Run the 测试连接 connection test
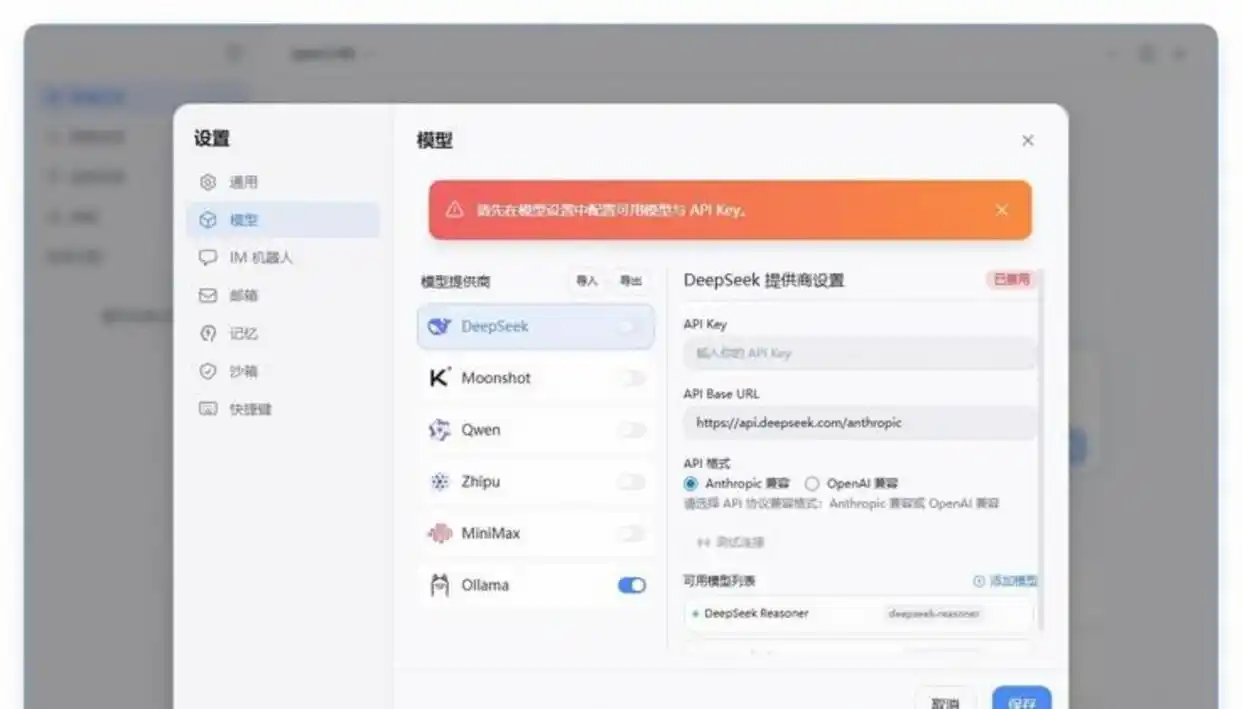The width and height of the screenshot is (1242, 709). coord(739,542)
